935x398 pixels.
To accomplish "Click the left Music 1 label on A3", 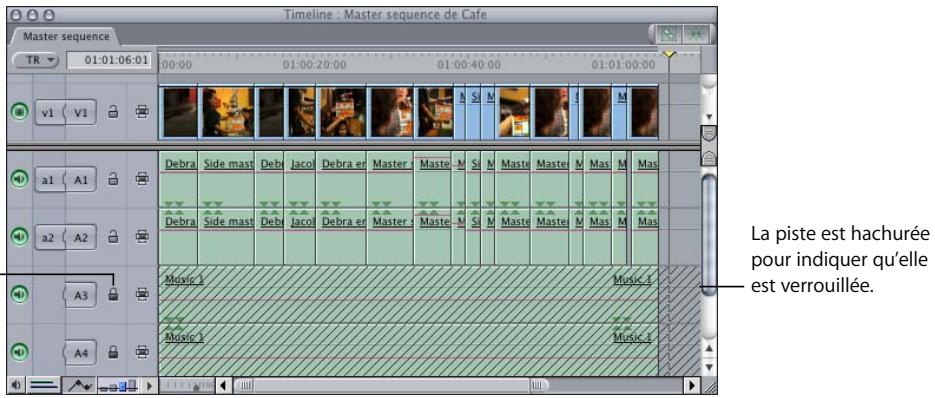I will (184, 279).
